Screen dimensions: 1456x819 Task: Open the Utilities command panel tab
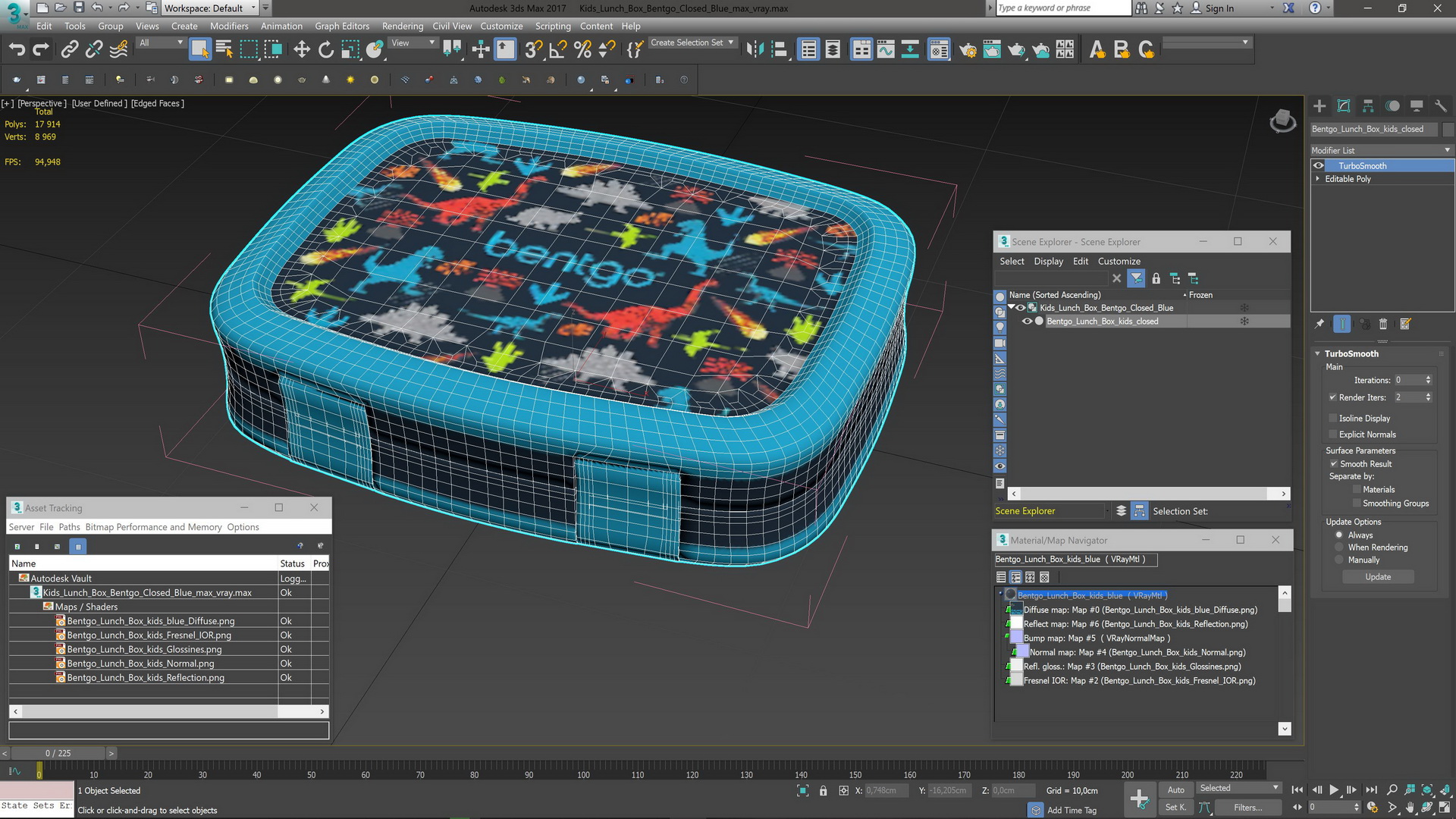(1441, 106)
